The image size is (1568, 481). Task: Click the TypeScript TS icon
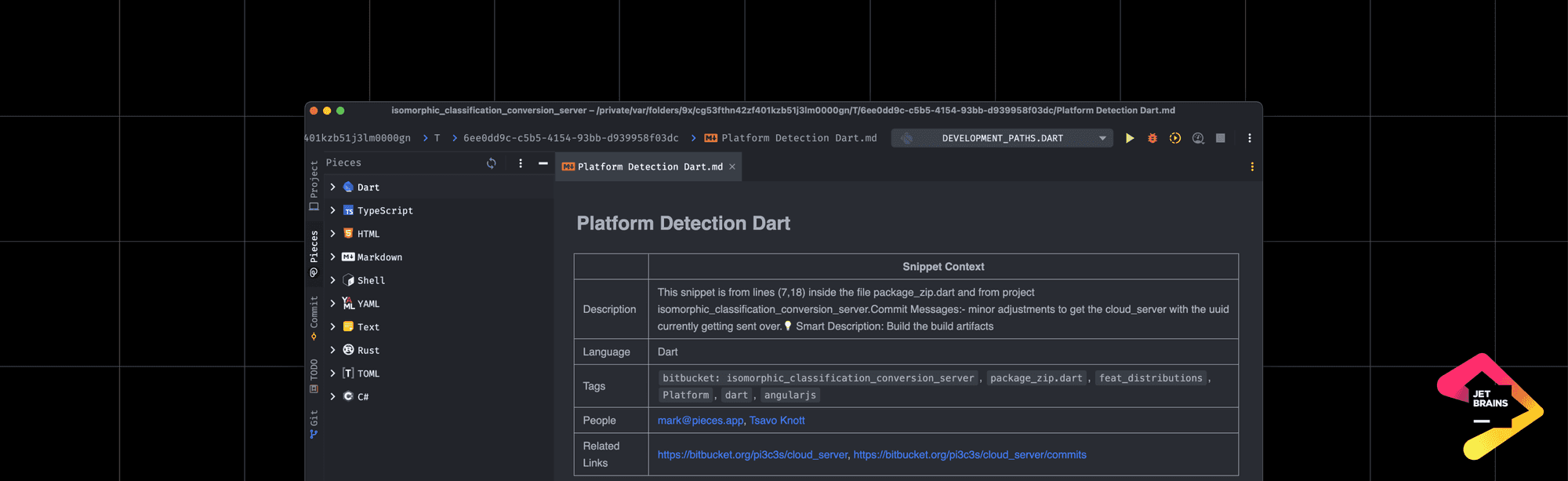pyautogui.click(x=348, y=210)
